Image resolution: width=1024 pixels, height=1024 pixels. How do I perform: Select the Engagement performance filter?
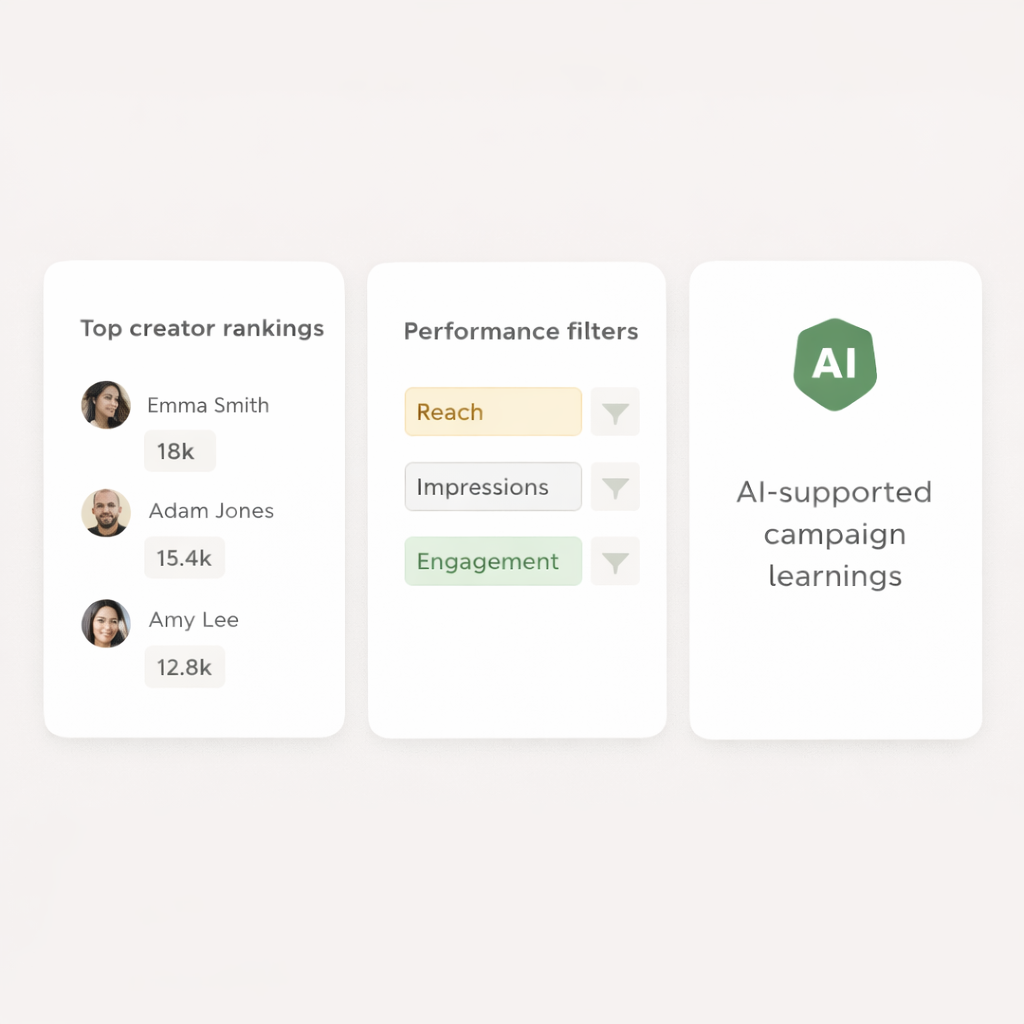click(x=493, y=562)
